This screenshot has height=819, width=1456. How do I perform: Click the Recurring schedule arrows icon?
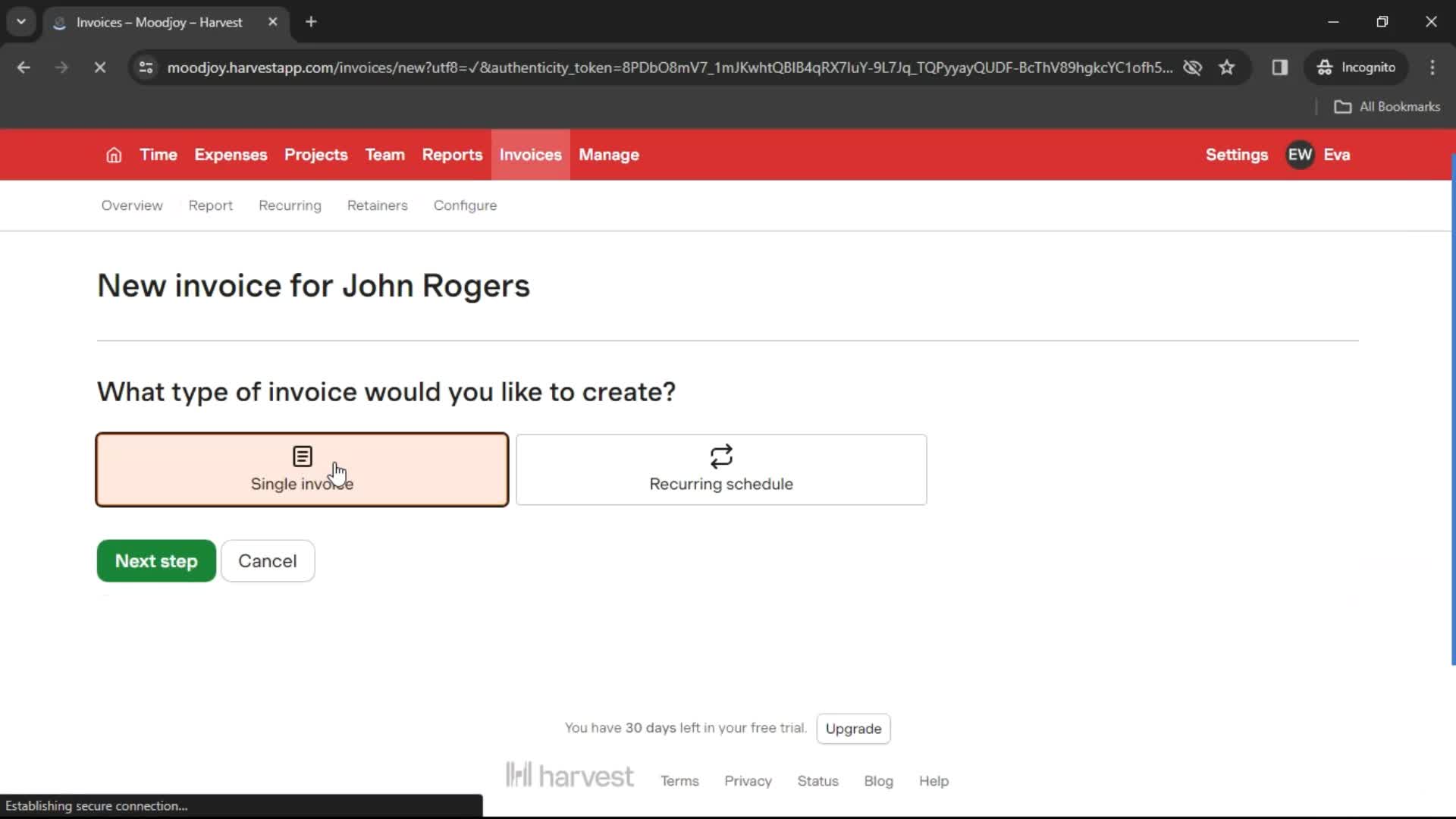(x=721, y=456)
